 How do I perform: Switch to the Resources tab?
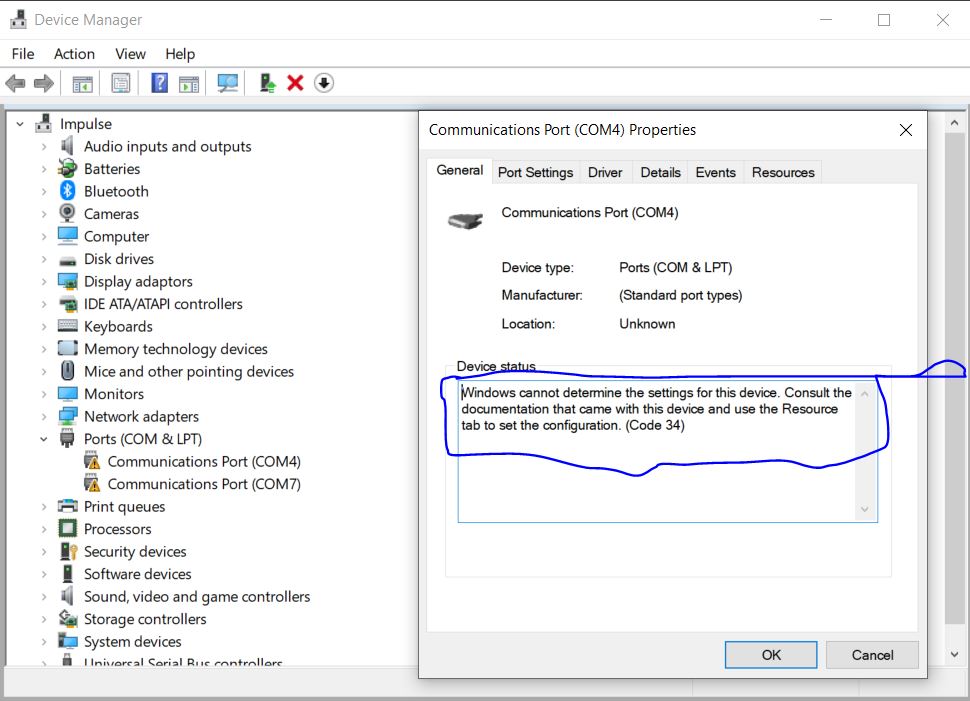(783, 172)
